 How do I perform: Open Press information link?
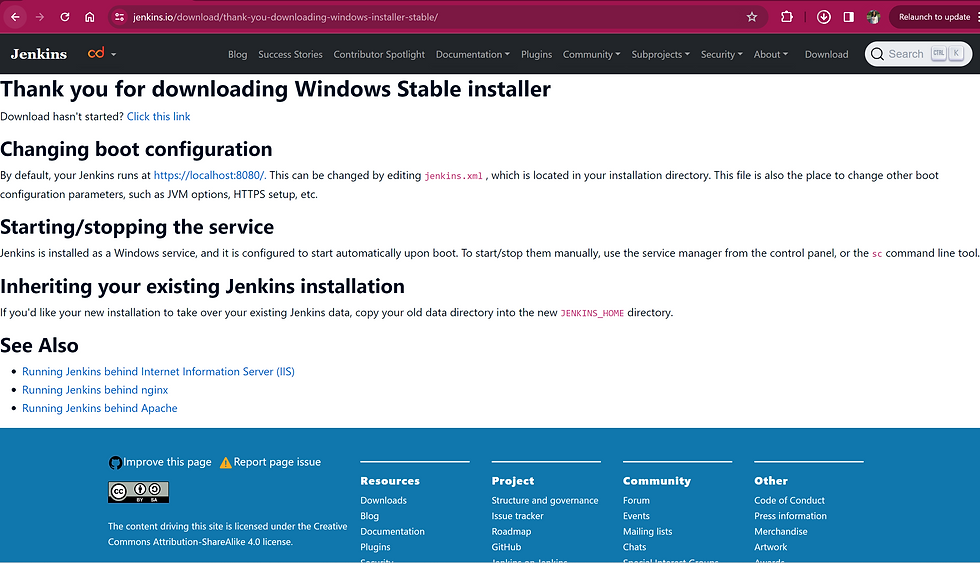click(x=790, y=516)
